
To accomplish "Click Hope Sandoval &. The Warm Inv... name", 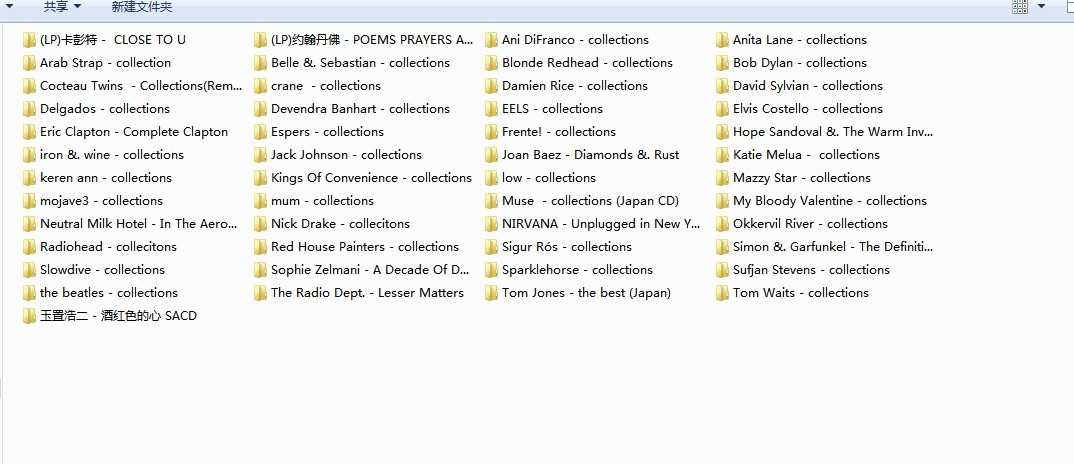I will click(x=832, y=132).
